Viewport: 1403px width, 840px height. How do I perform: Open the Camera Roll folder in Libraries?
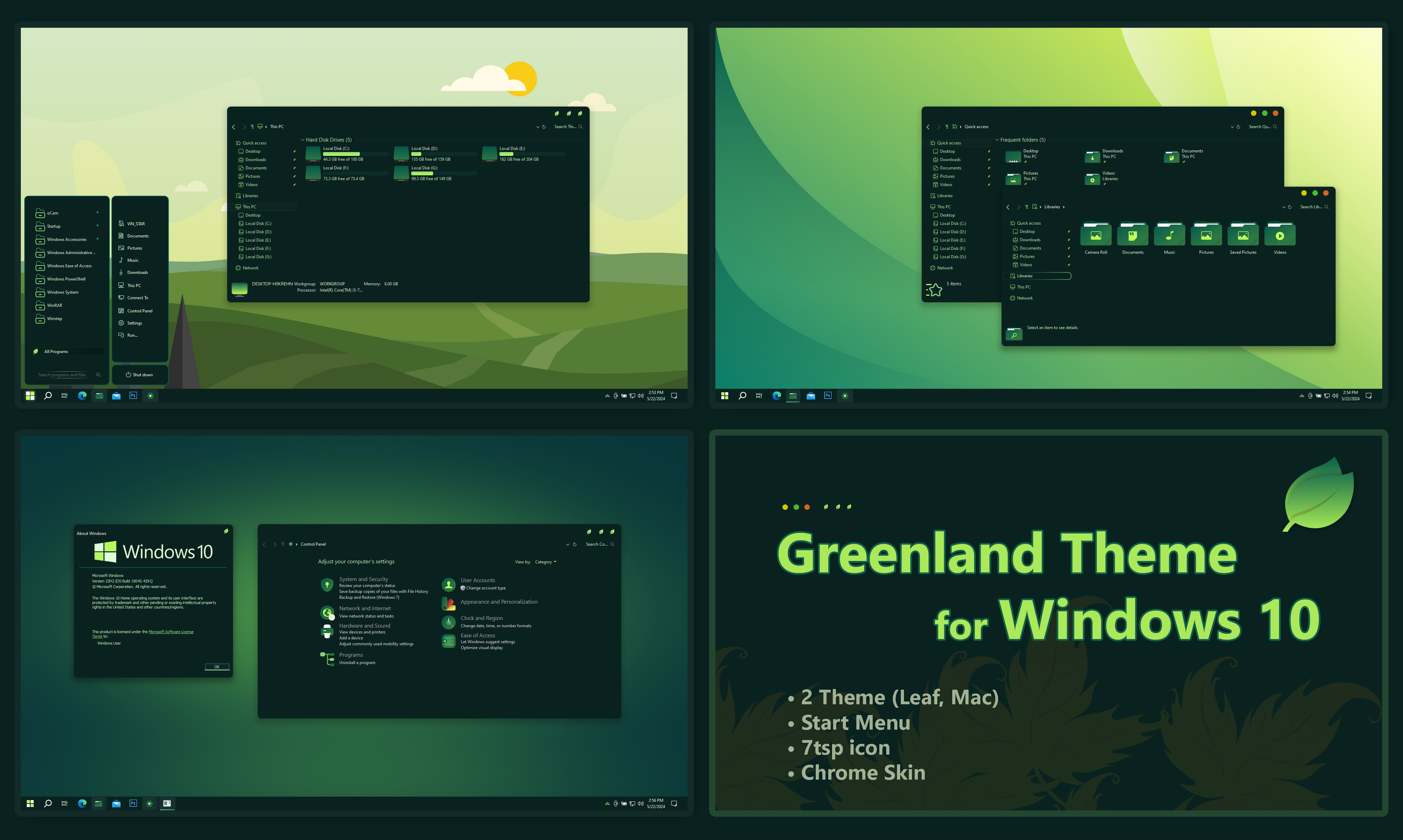click(x=1096, y=234)
